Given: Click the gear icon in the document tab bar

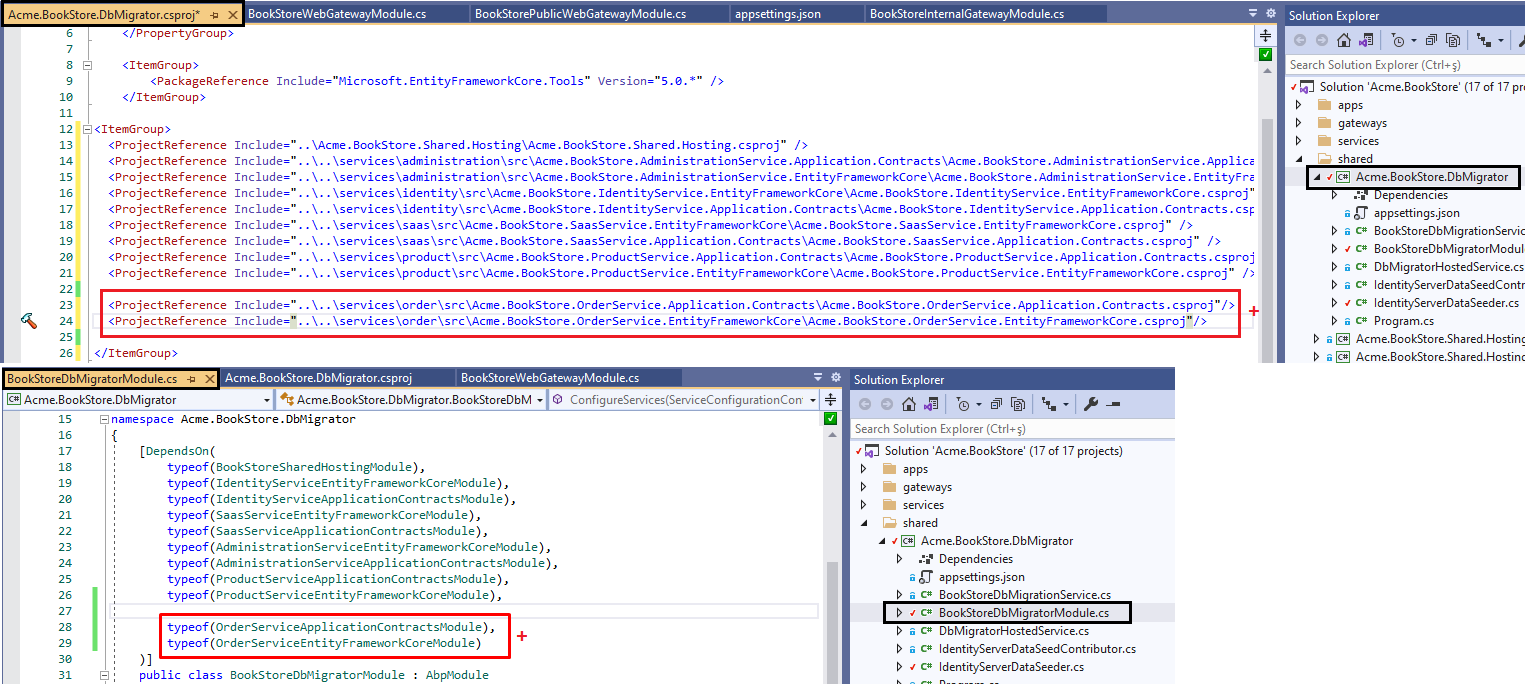Looking at the screenshot, I should [x=1271, y=13].
